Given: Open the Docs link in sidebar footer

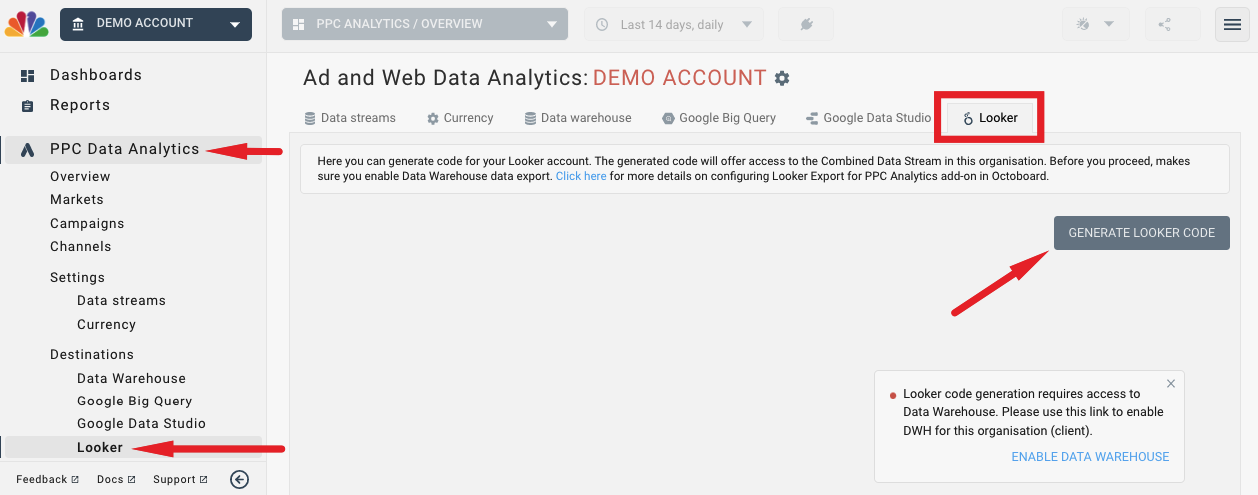Looking at the screenshot, I should (x=116, y=480).
